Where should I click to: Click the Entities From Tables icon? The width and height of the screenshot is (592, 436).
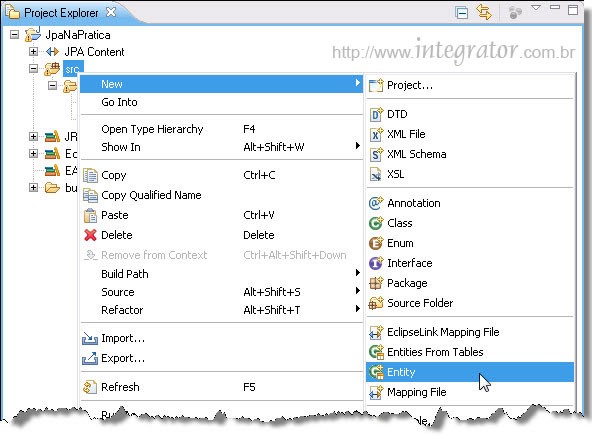(376, 352)
